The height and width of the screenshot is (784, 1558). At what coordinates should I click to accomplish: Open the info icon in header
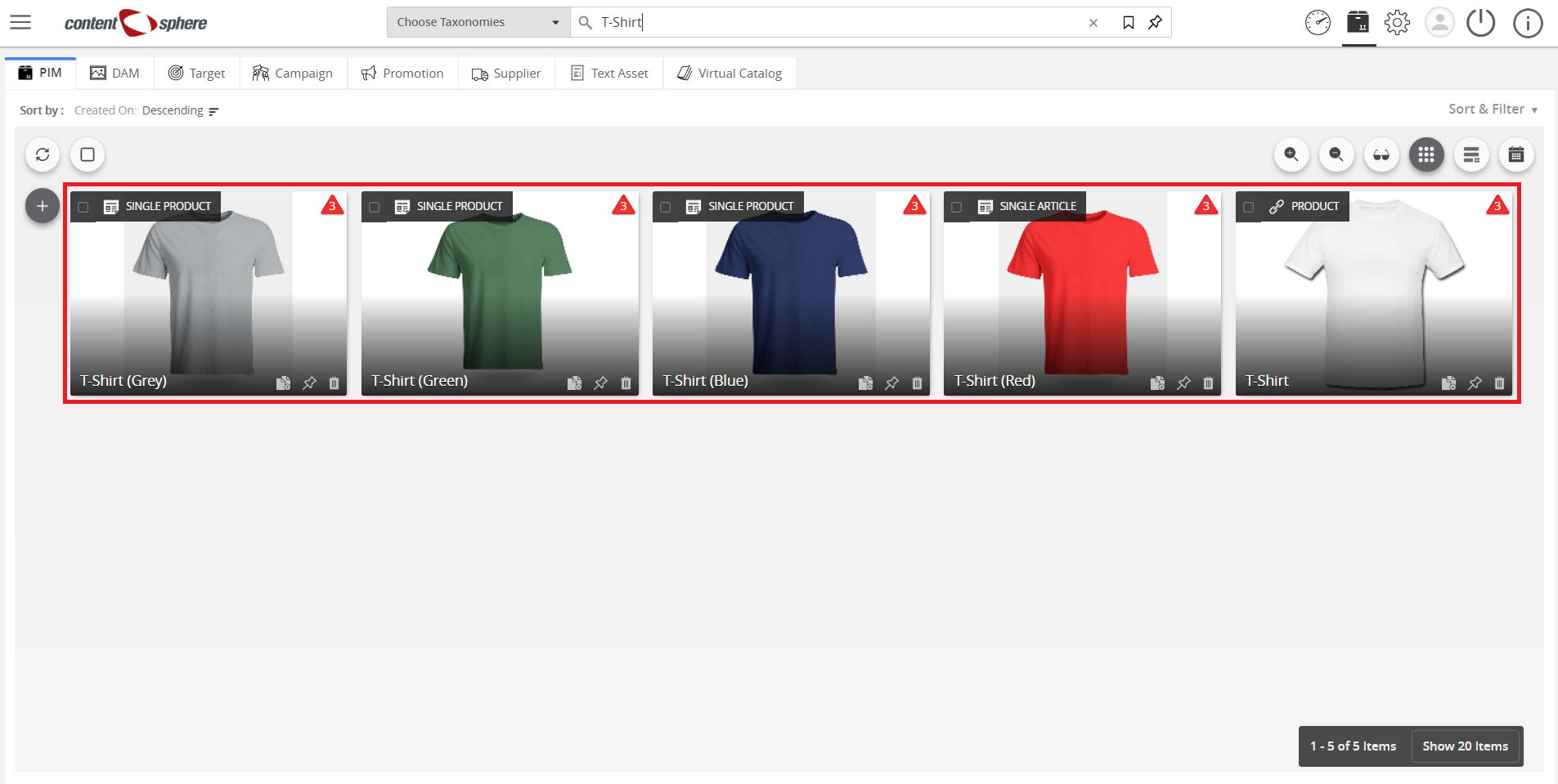point(1528,22)
